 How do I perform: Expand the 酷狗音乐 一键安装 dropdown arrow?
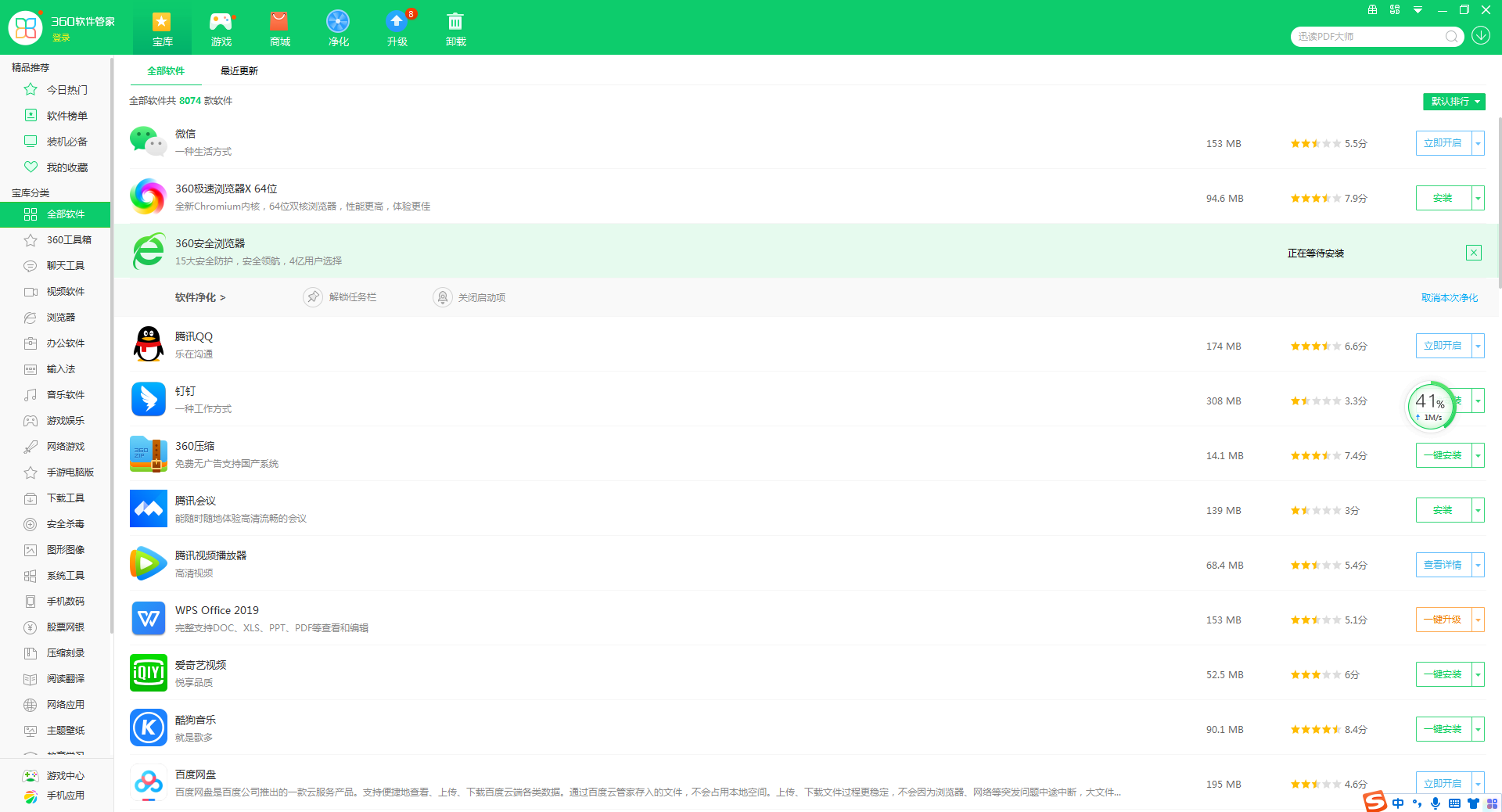(1478, 729)
